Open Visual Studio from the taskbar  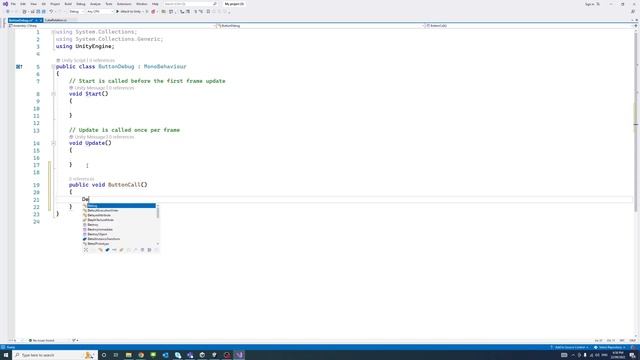click(239, 355)
